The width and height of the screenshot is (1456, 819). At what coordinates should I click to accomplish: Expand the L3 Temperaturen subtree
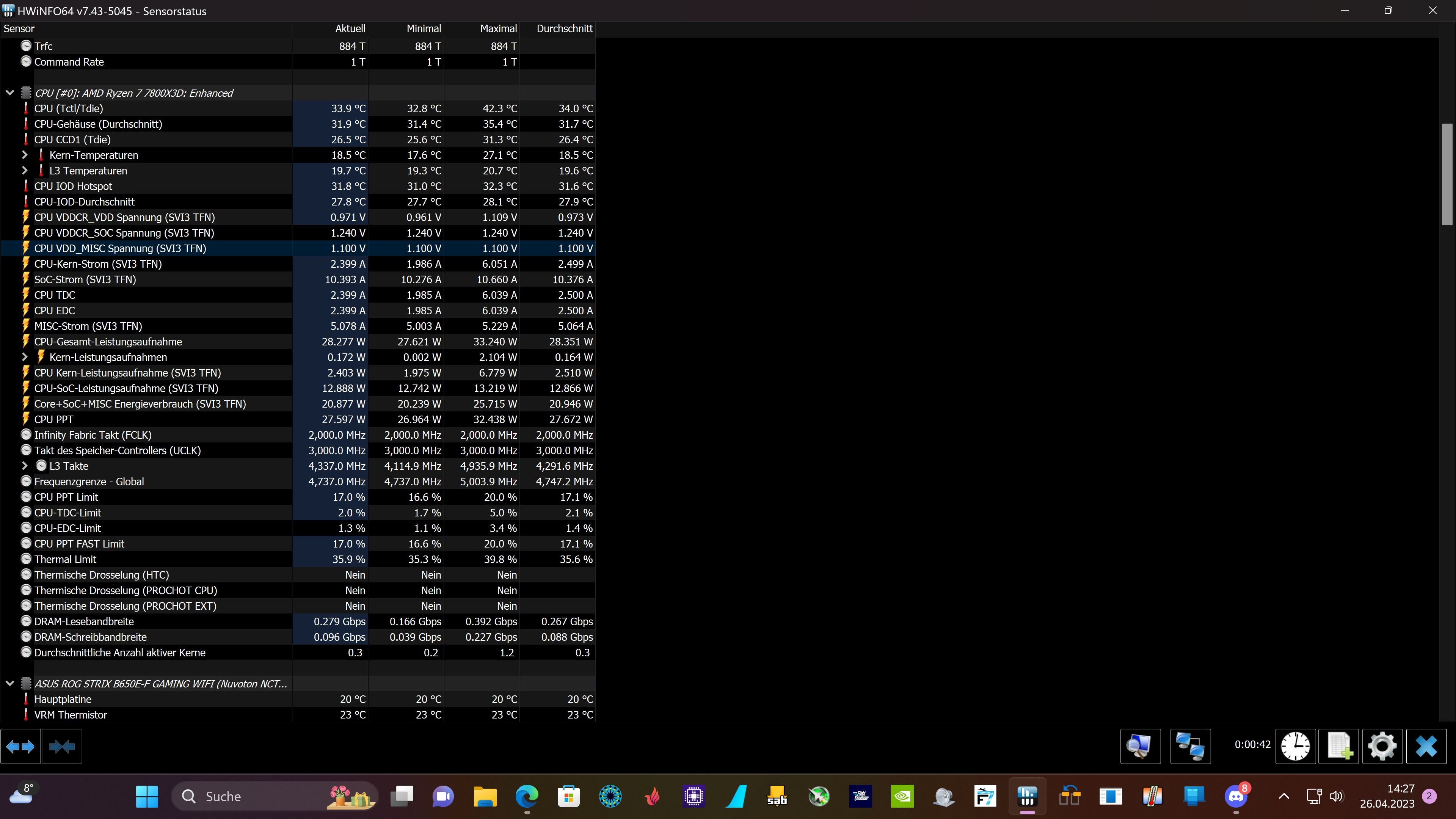click(24, 170)
